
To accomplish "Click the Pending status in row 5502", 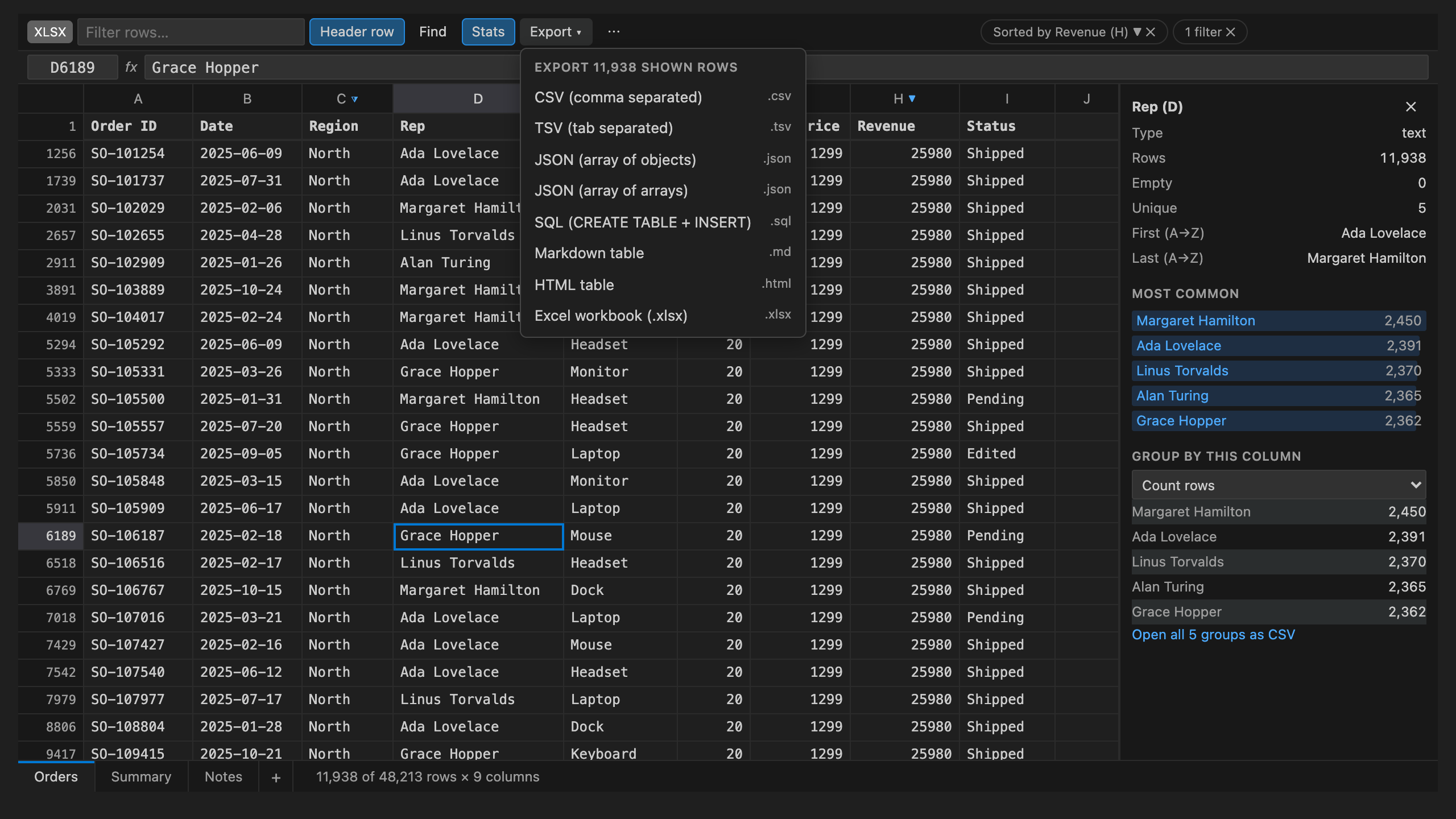I will tap(1007, 399).
